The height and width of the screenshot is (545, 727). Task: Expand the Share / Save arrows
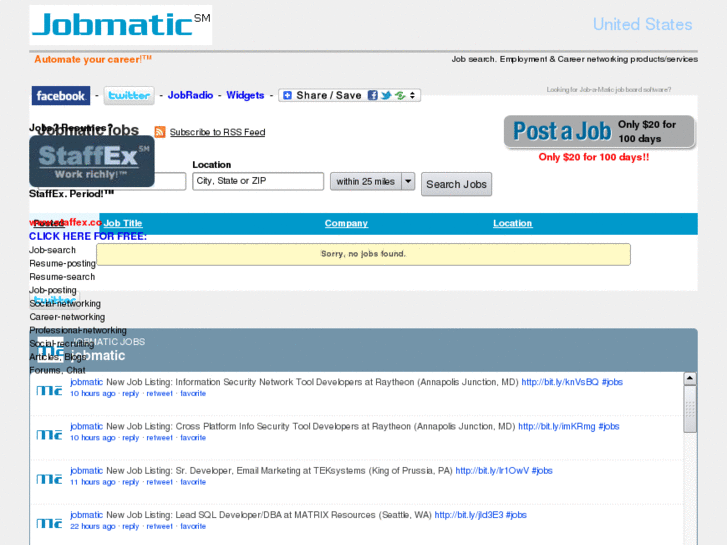412,95
